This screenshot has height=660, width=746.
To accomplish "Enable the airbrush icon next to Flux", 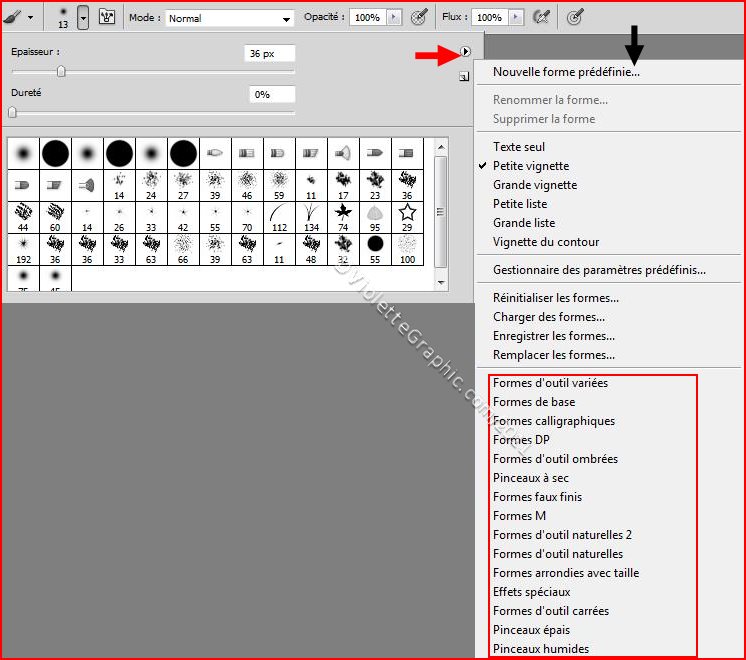I will 541,17.
